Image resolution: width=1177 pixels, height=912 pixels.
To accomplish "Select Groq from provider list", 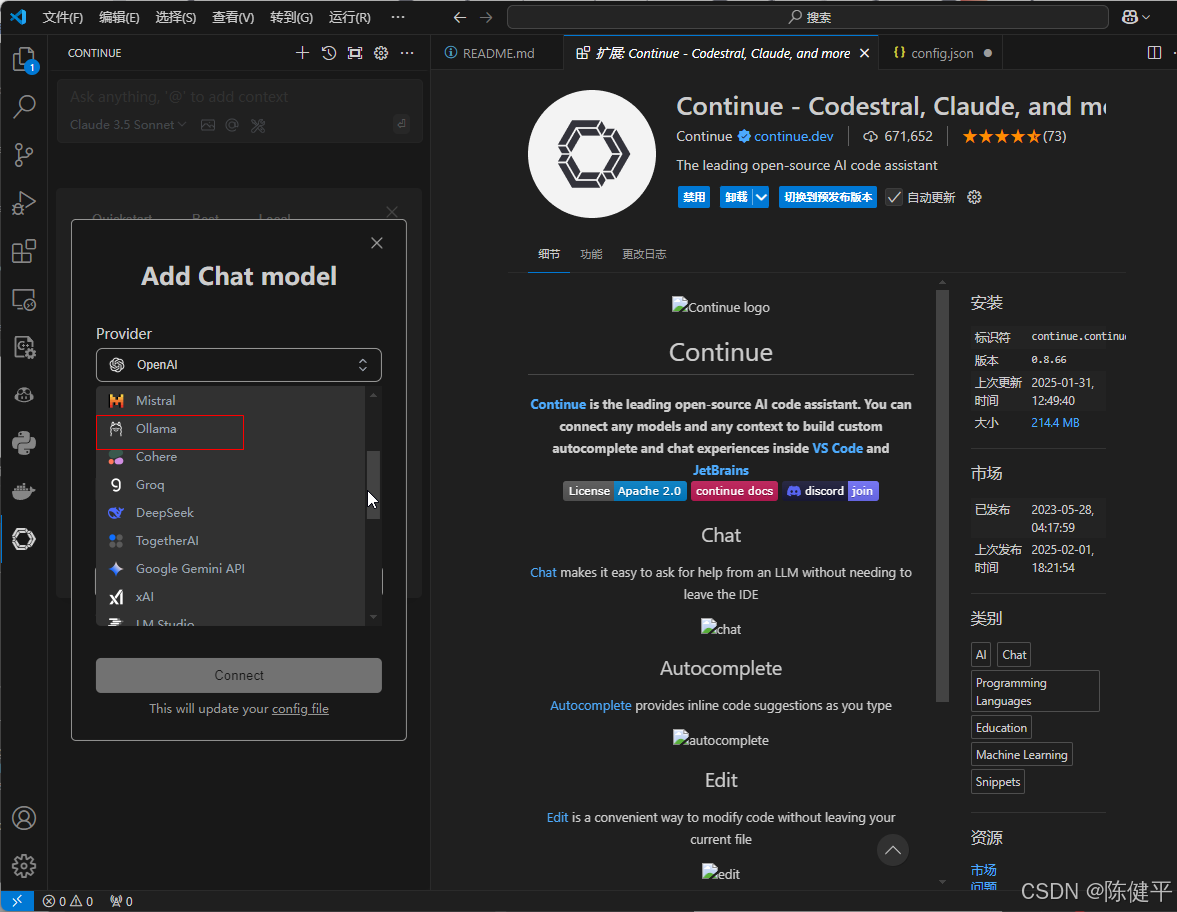I will pyautogui.click(x=230, y=485).
